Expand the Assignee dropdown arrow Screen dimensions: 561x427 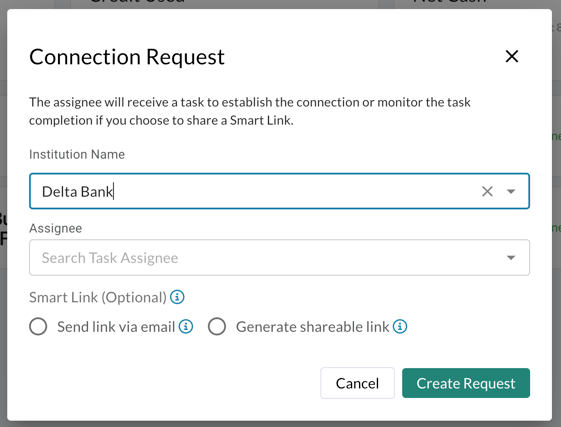point(511,258)
